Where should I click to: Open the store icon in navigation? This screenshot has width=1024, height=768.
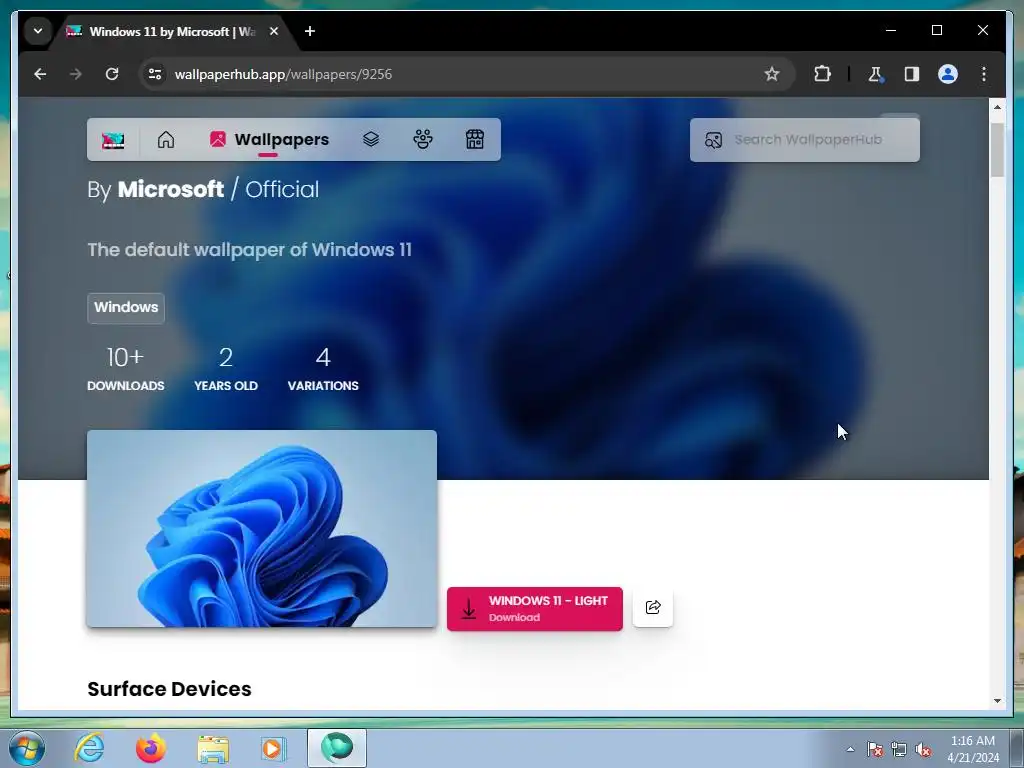click(475, 139)
